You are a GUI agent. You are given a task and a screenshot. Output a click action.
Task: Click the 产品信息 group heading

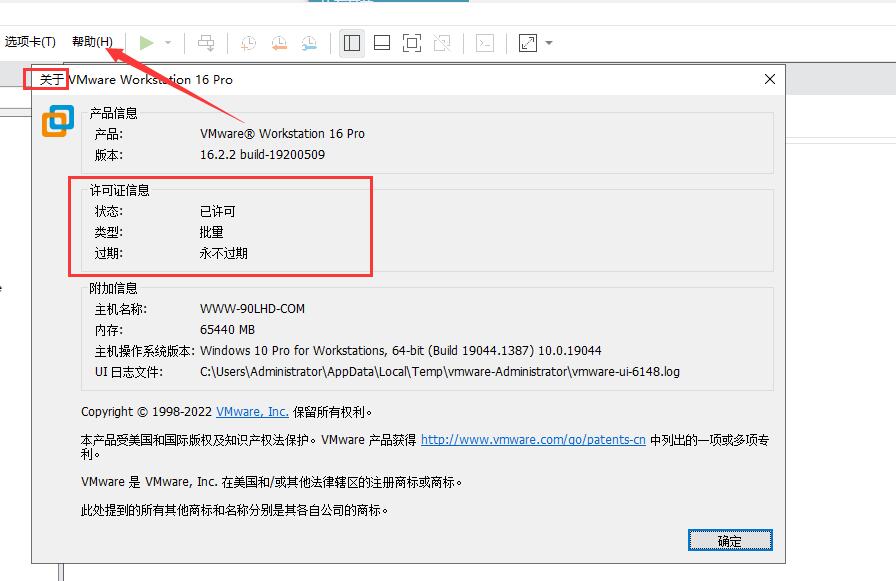click(x=114, y=113)
